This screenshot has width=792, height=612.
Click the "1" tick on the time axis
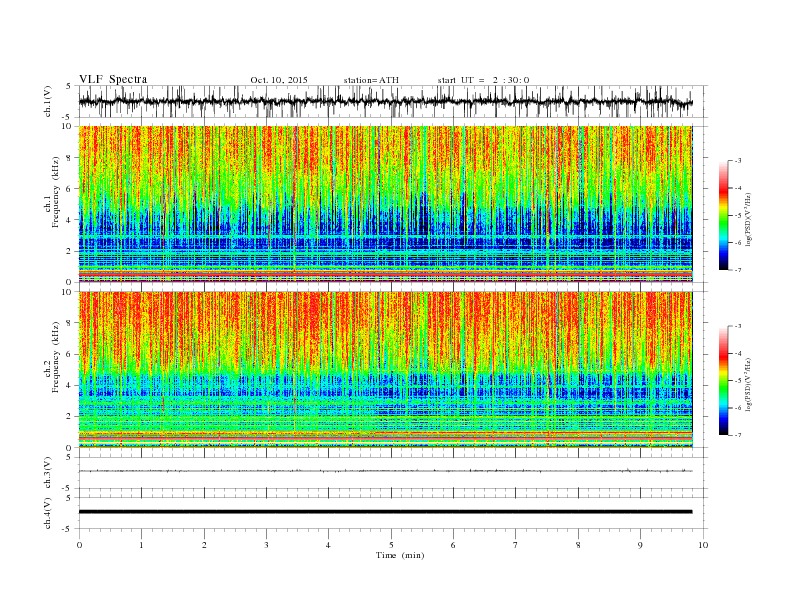pos(141,545)
